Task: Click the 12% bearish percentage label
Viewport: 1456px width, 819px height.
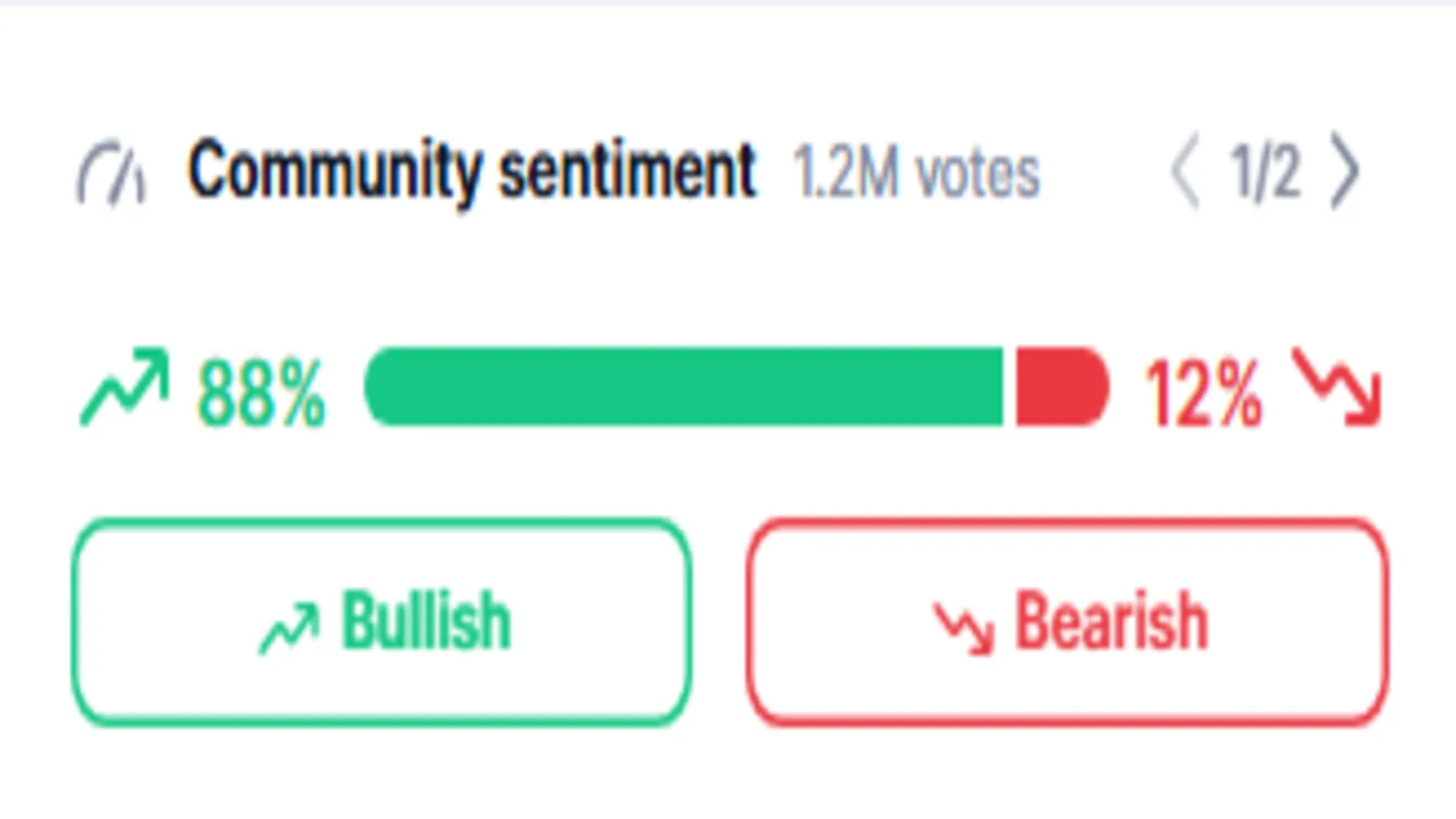Action: 1203,393
